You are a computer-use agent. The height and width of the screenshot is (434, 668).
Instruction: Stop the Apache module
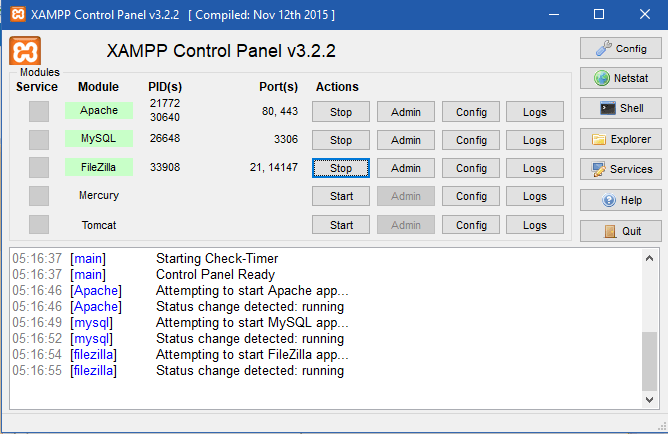[341, 112]
